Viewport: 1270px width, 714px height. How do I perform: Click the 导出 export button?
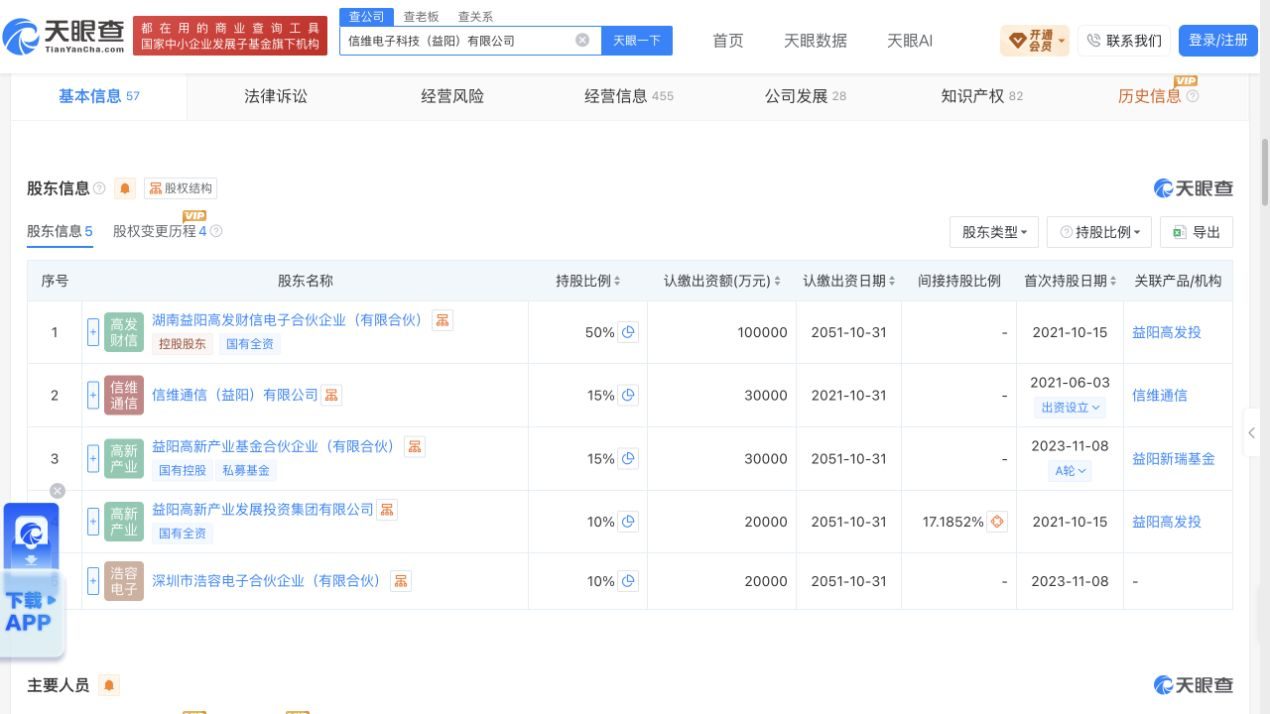[x=1196, y=232]
